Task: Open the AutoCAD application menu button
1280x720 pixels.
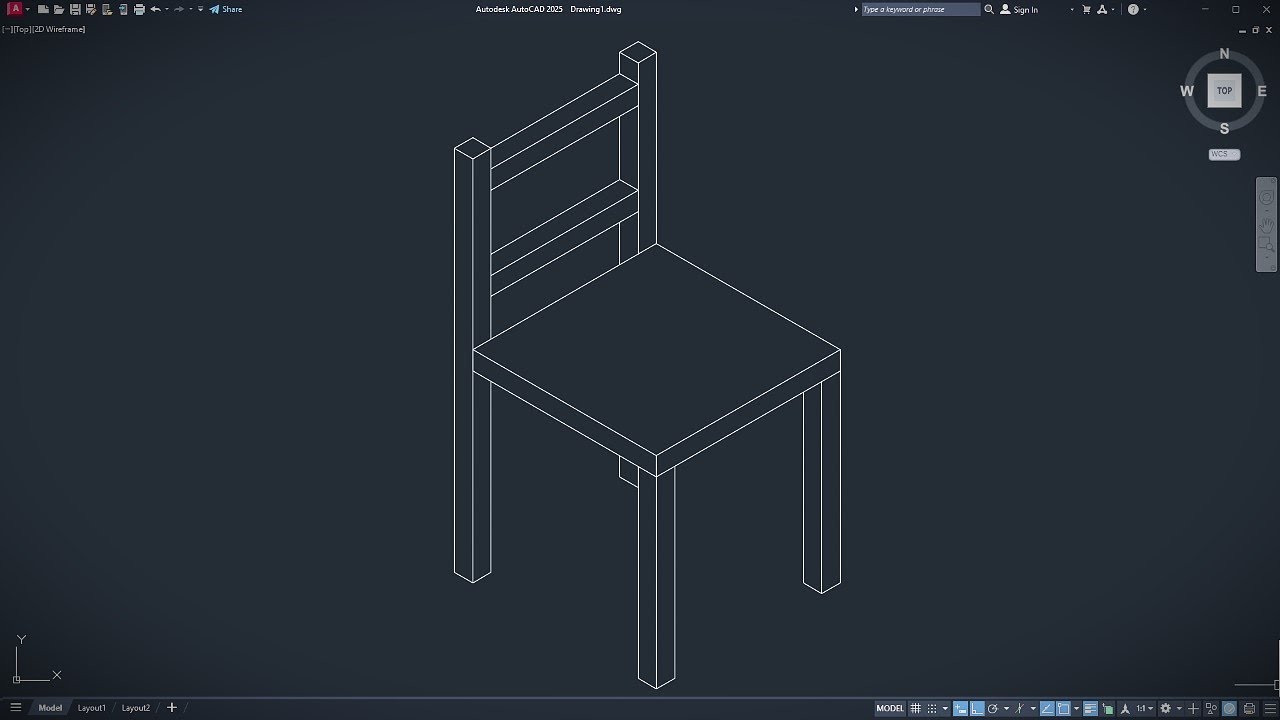Action: (x=15, y=9)
